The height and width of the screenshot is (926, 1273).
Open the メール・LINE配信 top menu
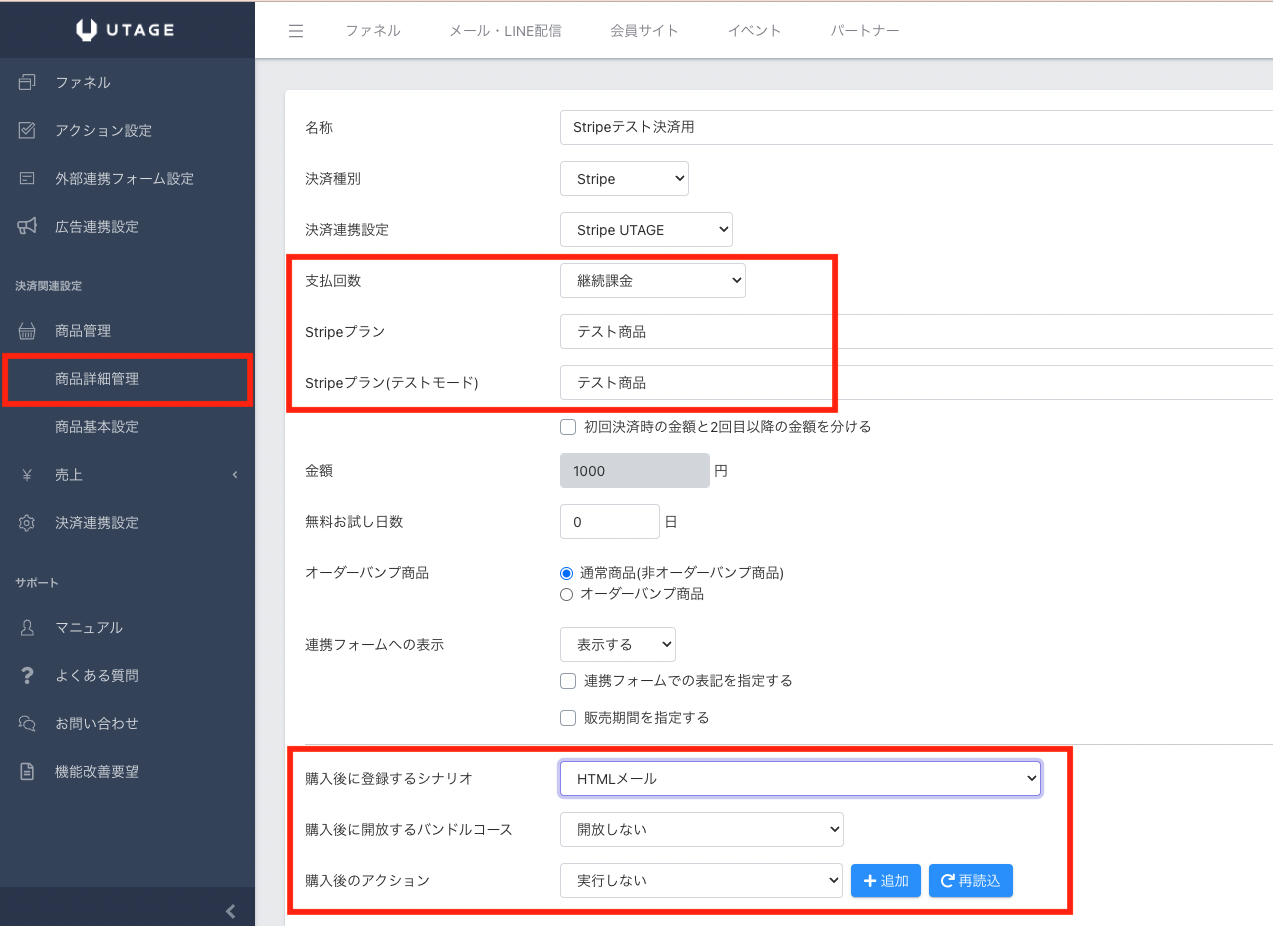(505, 31)
